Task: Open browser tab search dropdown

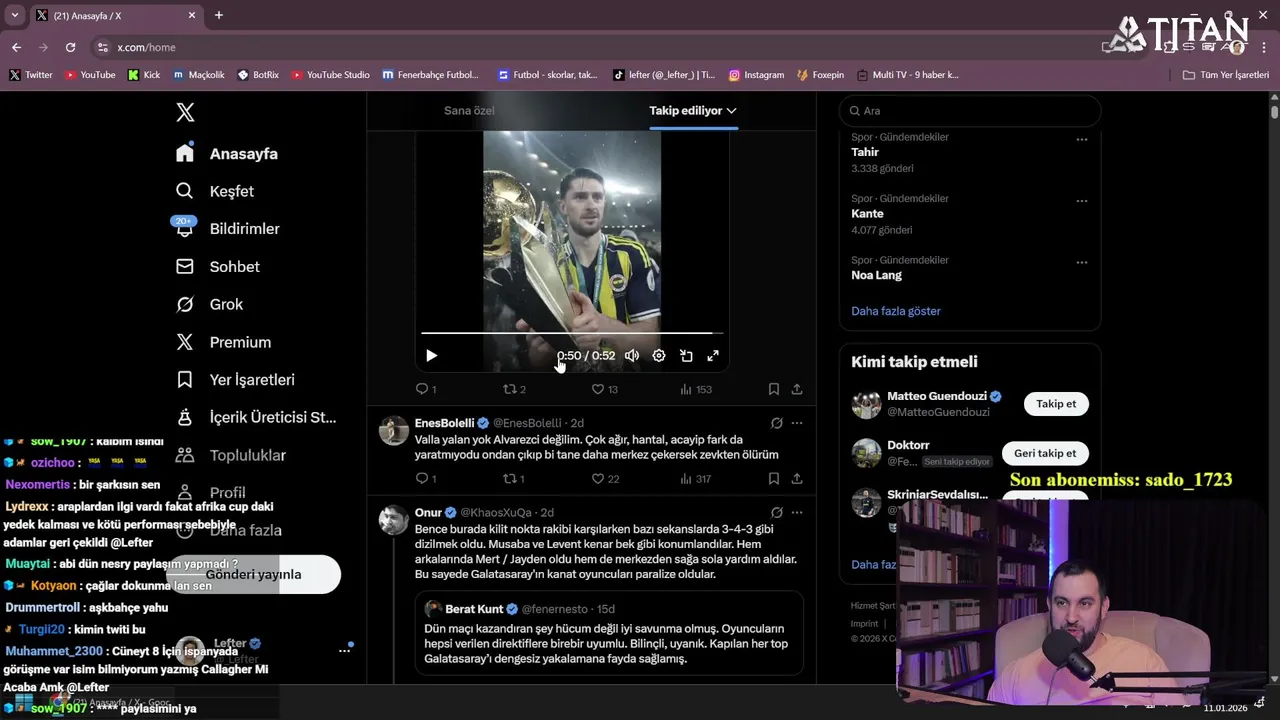Action: 14,15
